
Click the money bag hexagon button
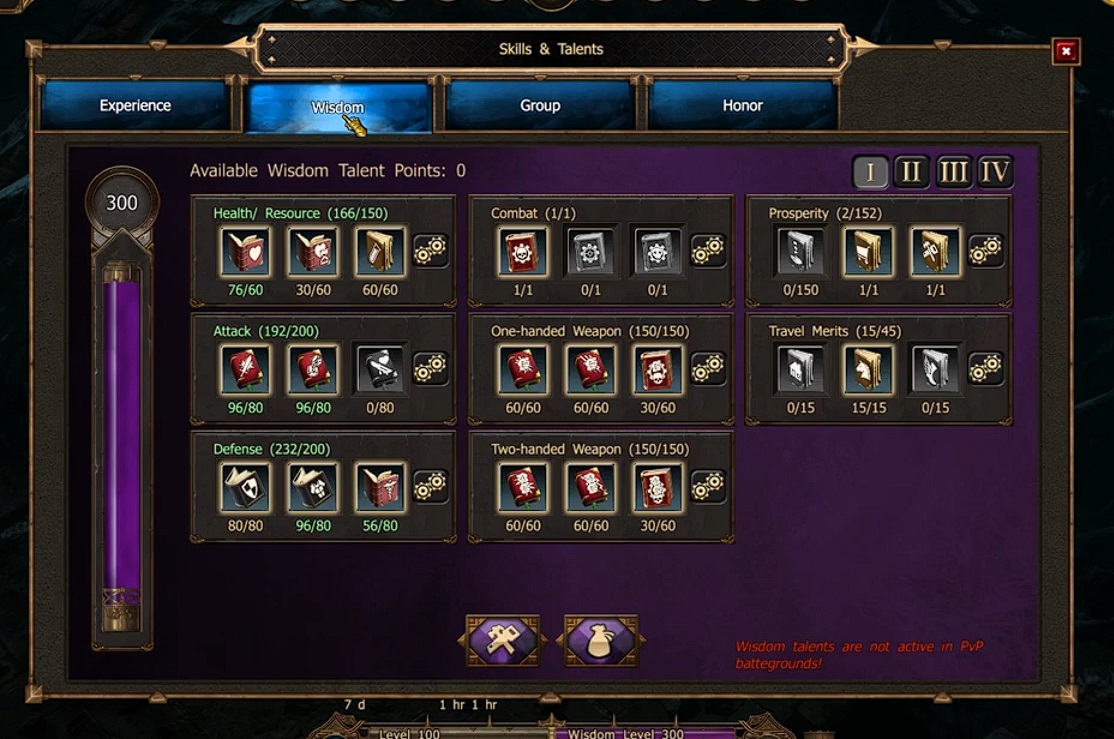pos(600,640)
